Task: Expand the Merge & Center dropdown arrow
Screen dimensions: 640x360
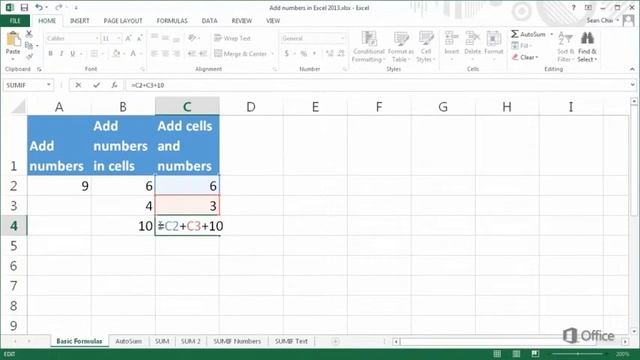Action: click(273, 53)
